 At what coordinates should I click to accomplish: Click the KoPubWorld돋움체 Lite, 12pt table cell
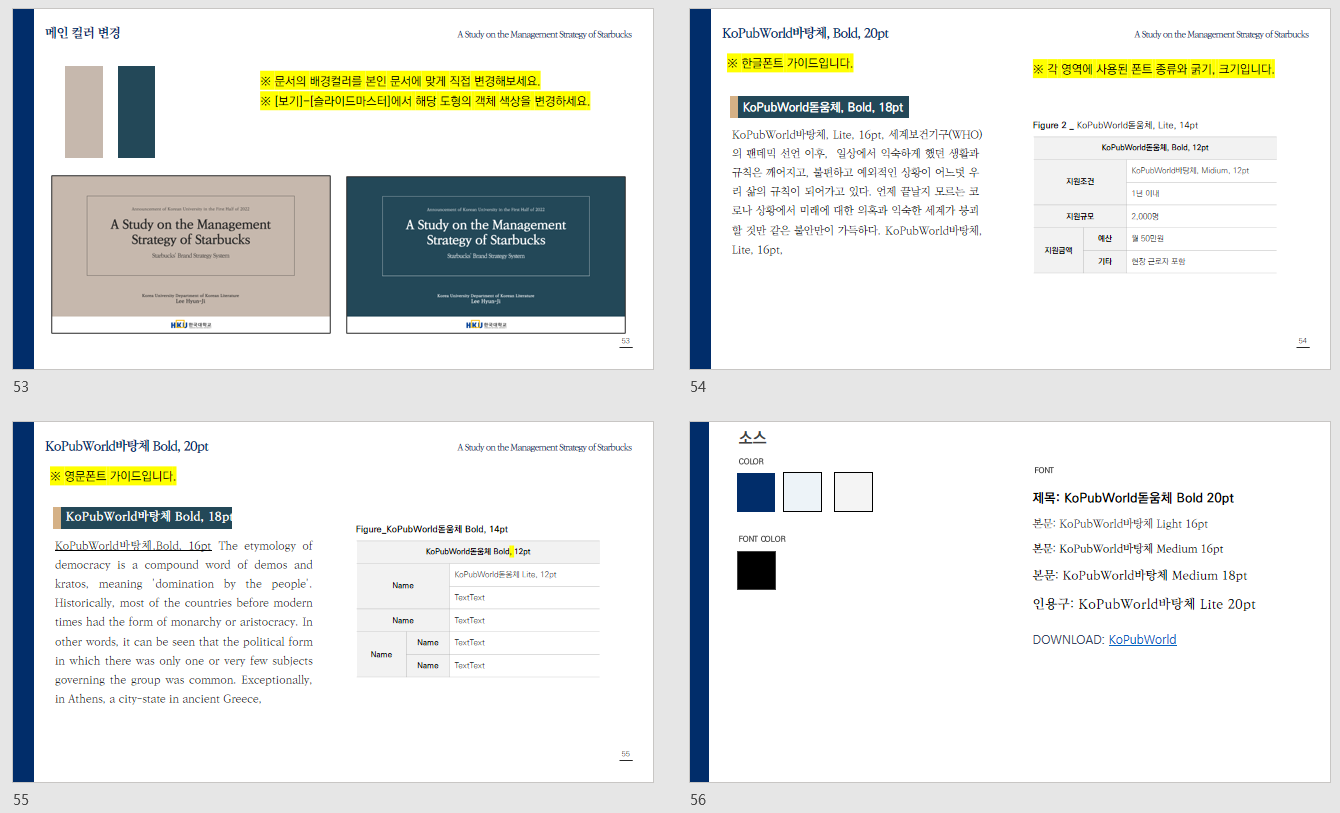pyautogui.click(x=525, y=575)
